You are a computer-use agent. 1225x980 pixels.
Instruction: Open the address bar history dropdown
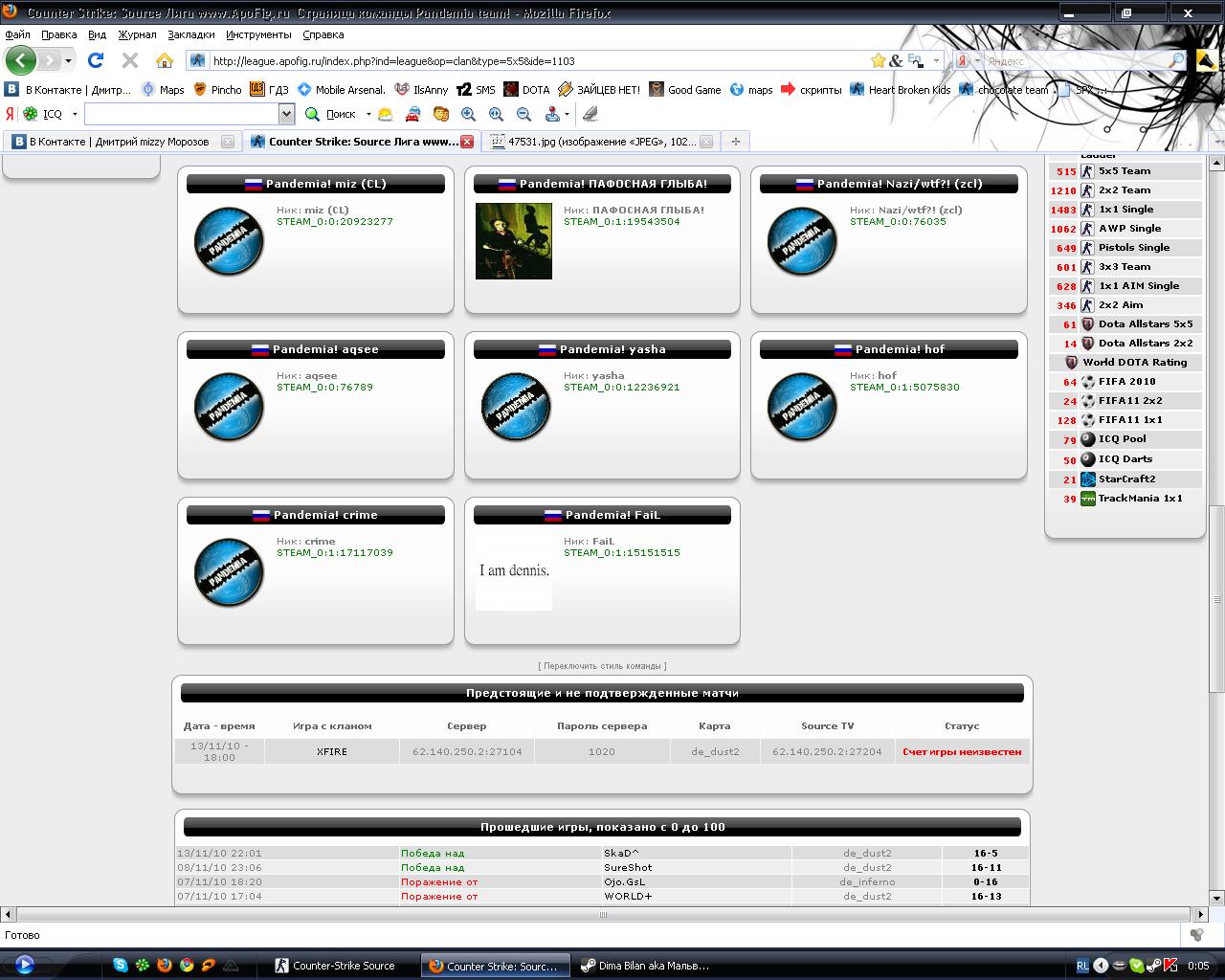tap(936, 60)
